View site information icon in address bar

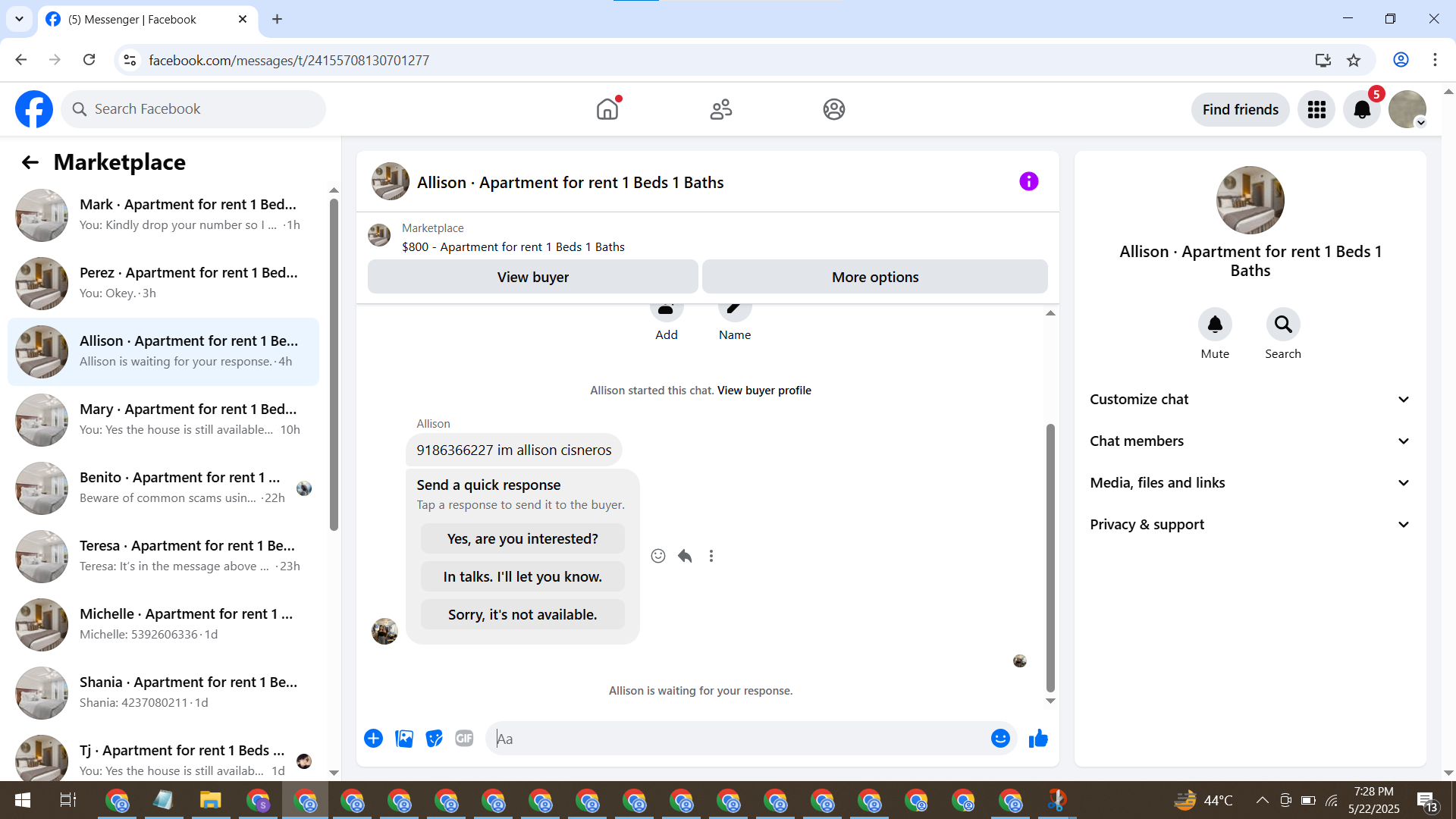(x=130, y=60)
